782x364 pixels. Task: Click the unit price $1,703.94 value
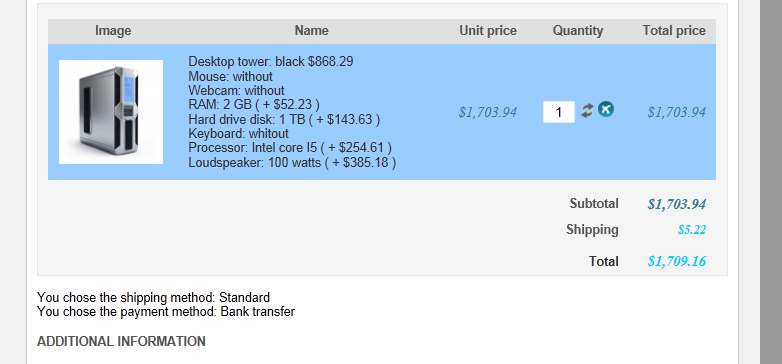pyautogui.click(x=488, y=112)
